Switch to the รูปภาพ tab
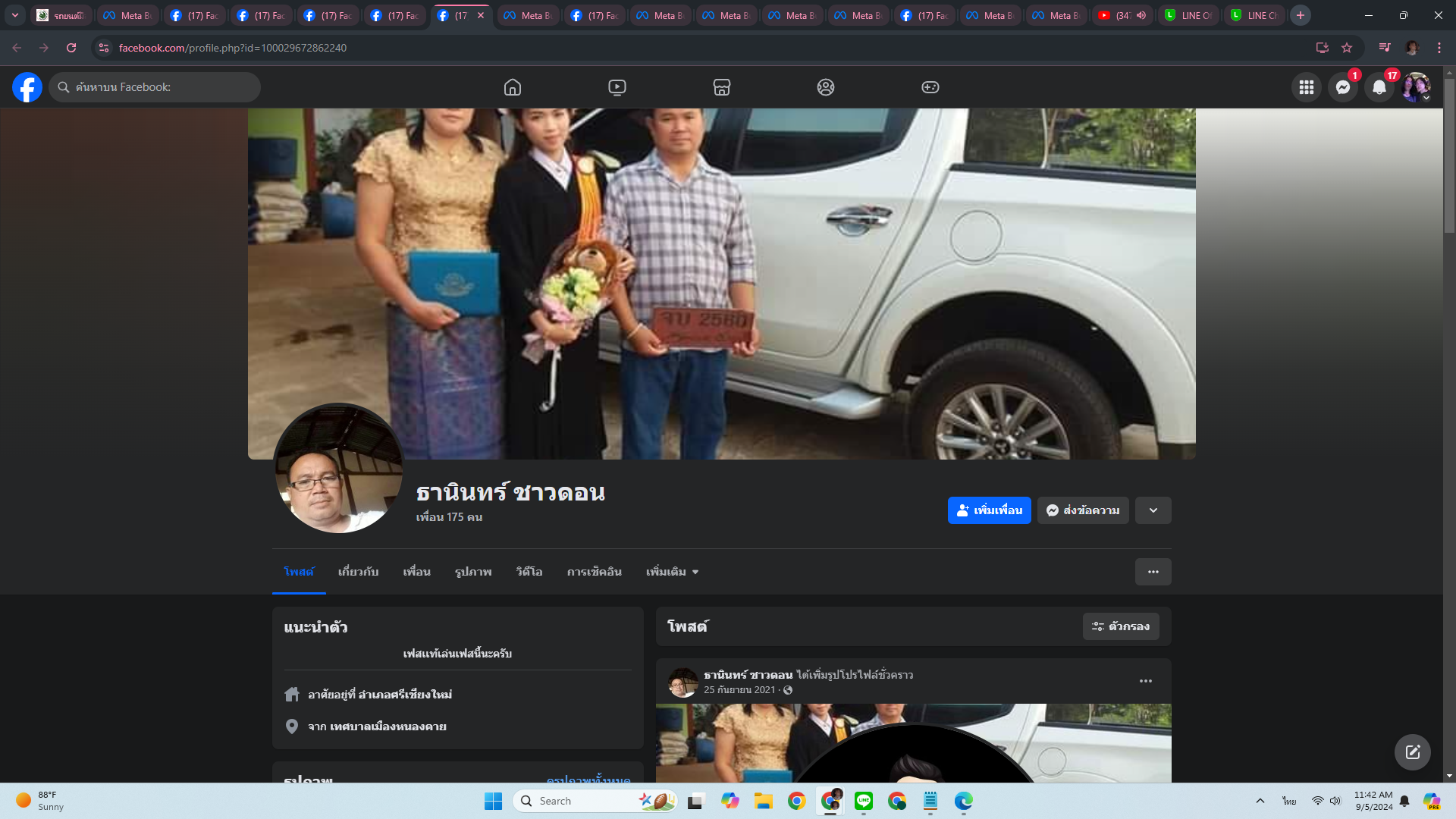Image resolution: width=1456 pixels, height=819 pixels. coord(473,572)
